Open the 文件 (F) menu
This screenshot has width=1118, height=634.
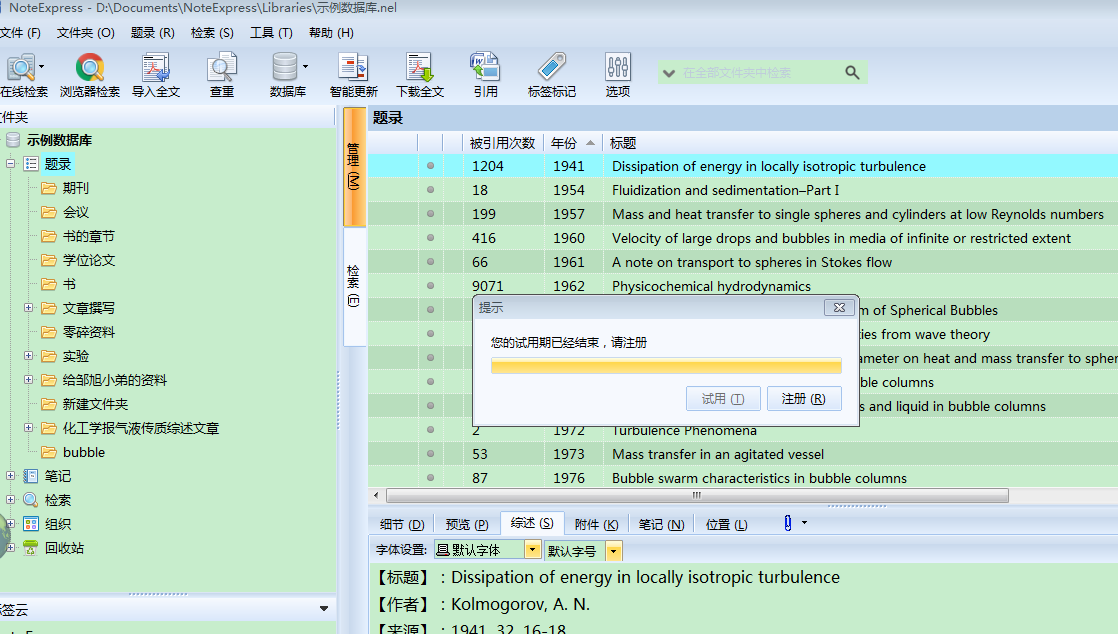pos(21,33)
